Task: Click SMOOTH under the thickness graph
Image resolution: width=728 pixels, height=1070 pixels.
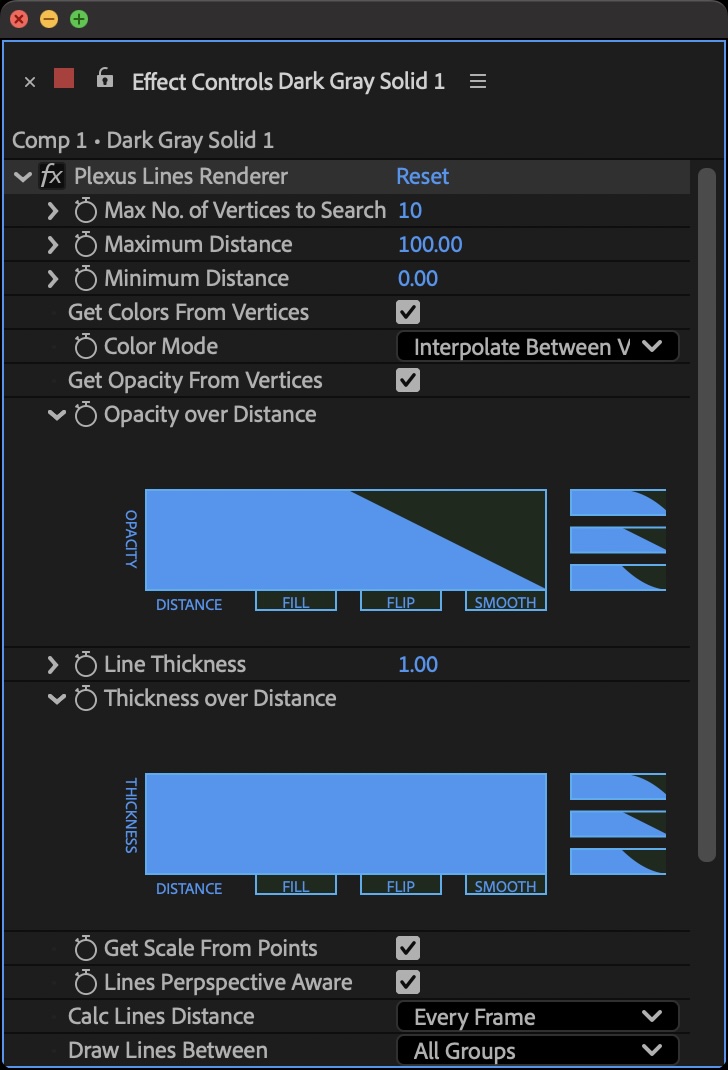Action: click(x=506, y=885)
